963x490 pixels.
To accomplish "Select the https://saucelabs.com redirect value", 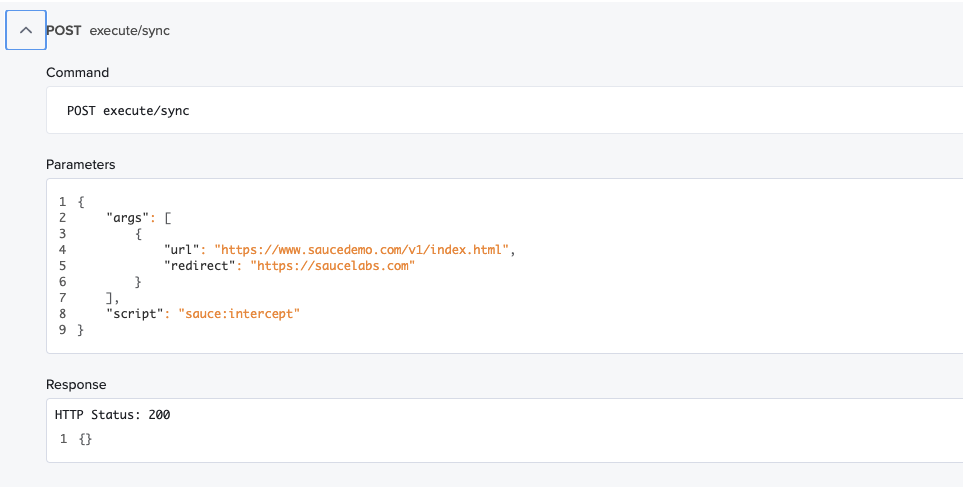I will coord(333,266).
